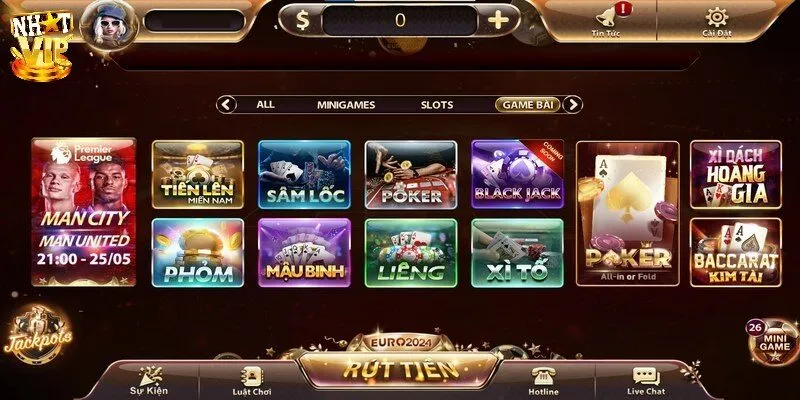Go to previous category with left arrow
800x400 pixels.
226,105
